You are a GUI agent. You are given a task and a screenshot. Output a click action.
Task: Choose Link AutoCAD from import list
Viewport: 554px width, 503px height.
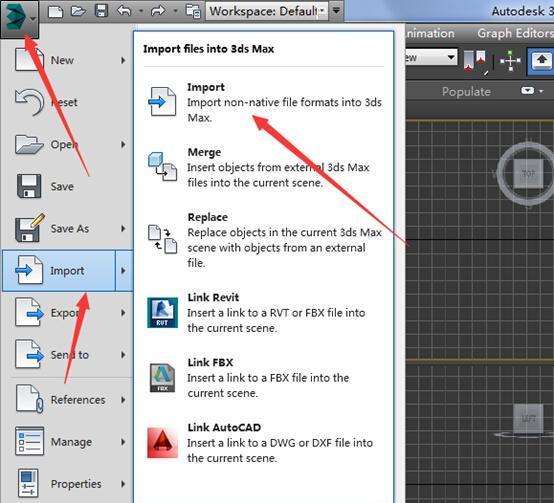coord(264,443)
